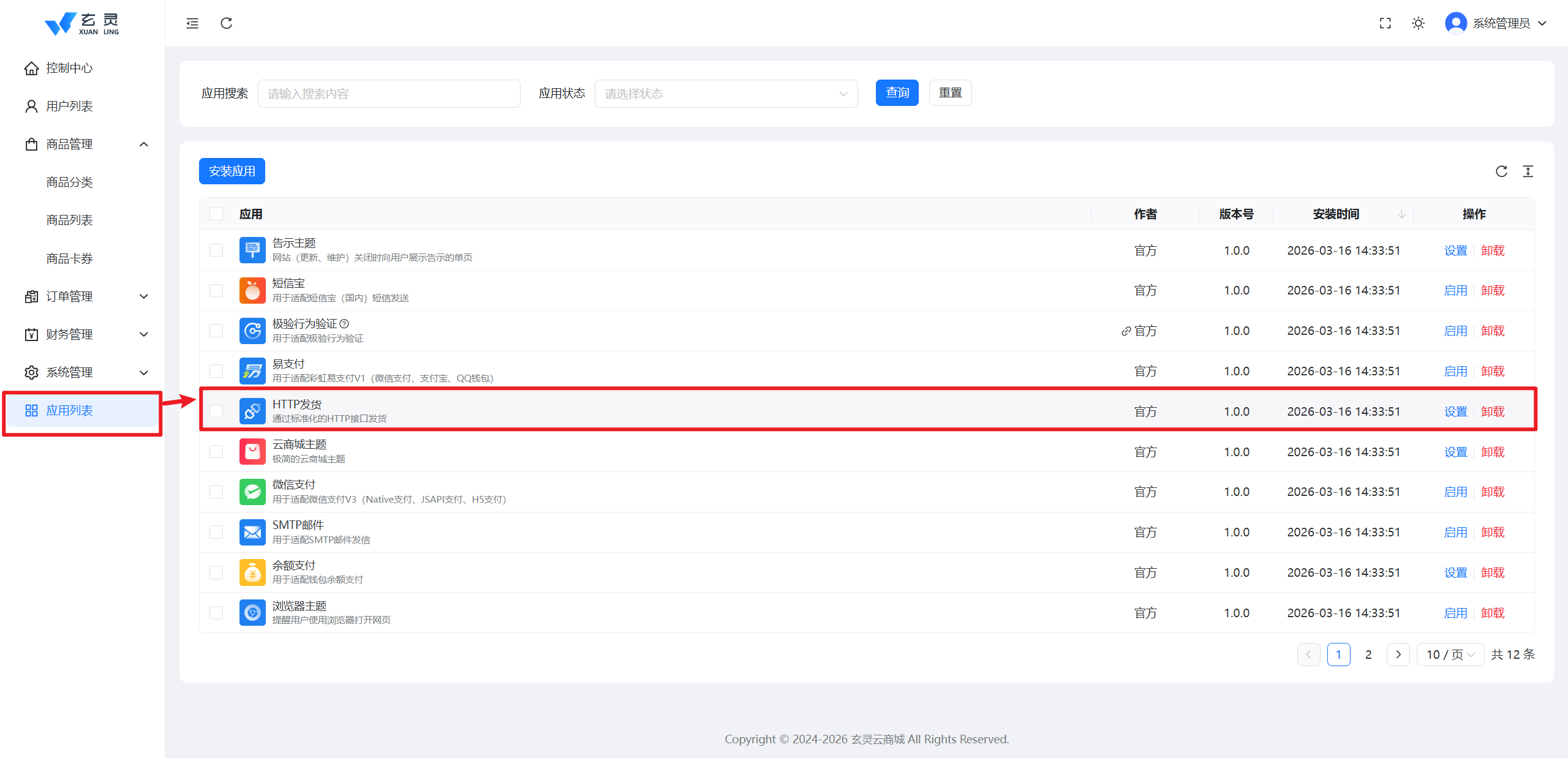Refresh the app table icon

1501,171
